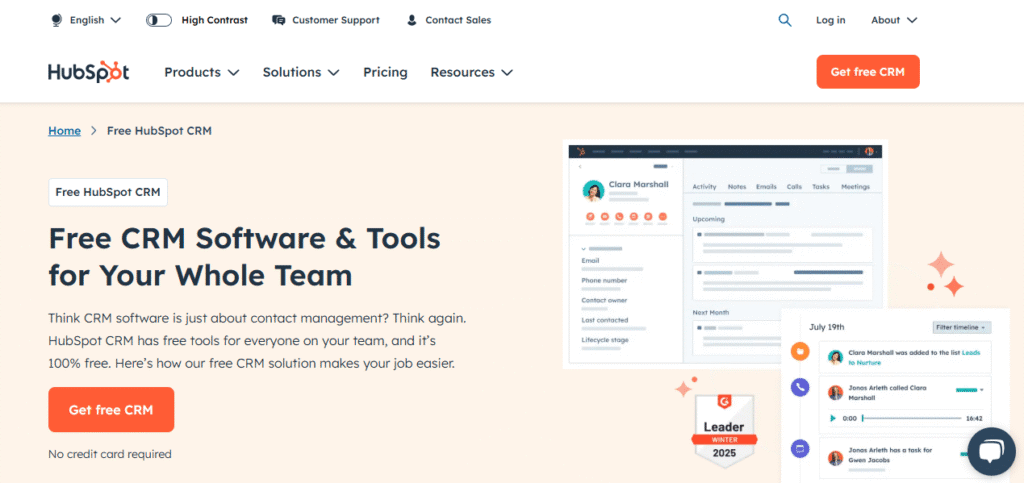This screenshot has width=1024, height=483.
Task: Expand the Solutions menu
Action: point(301,72)
